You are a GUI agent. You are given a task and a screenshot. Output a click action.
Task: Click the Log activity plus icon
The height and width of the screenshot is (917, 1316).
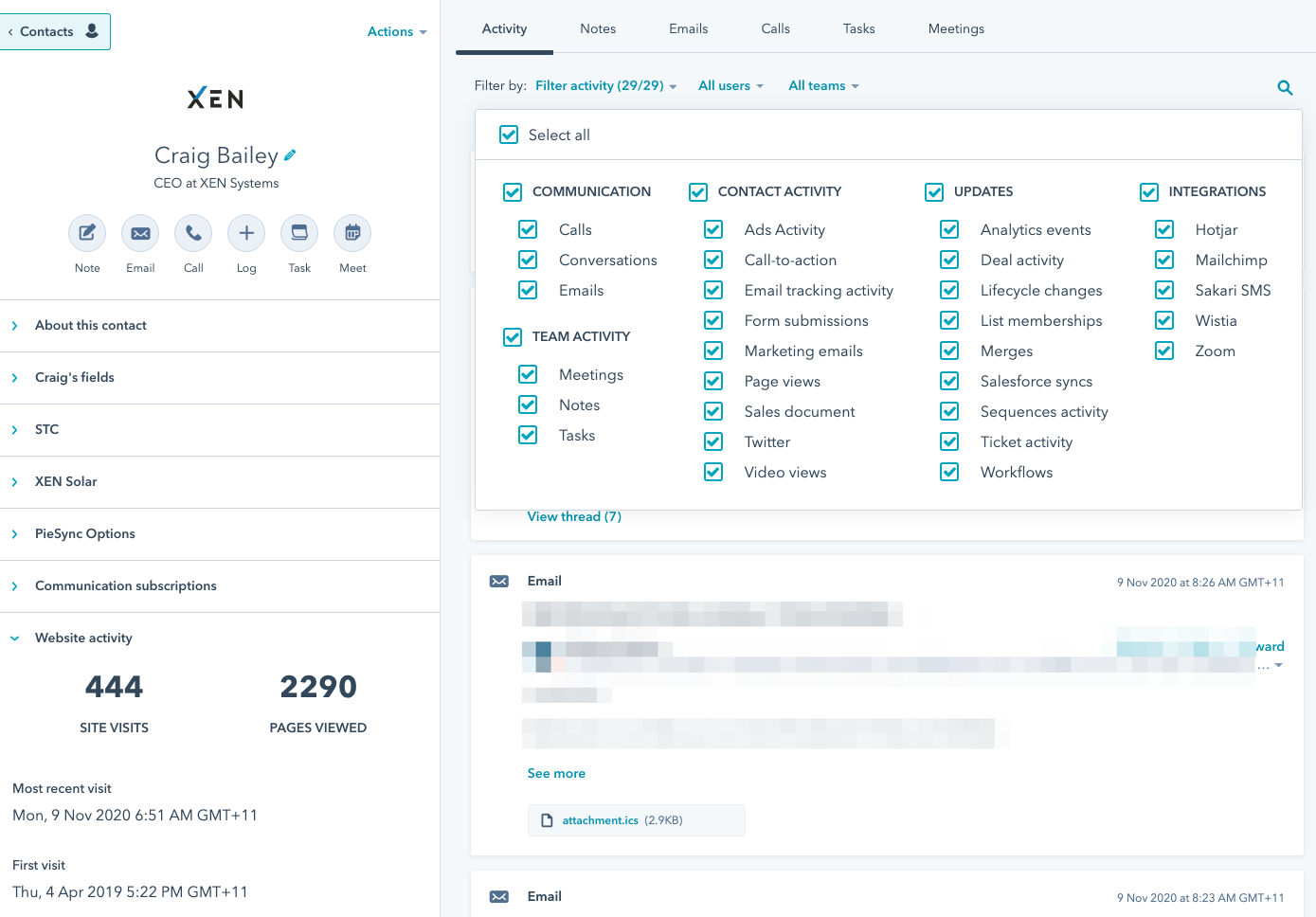(x=246, y=233)
